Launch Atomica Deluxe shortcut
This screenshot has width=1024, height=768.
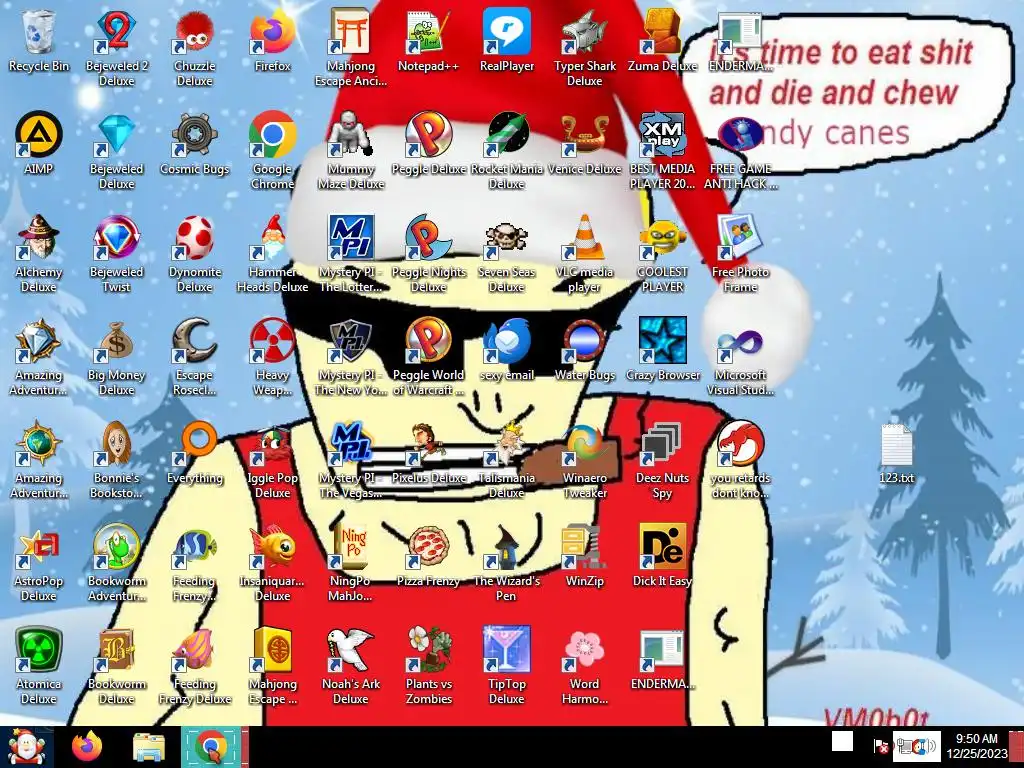pyautogui.click(x=39, y=666)
